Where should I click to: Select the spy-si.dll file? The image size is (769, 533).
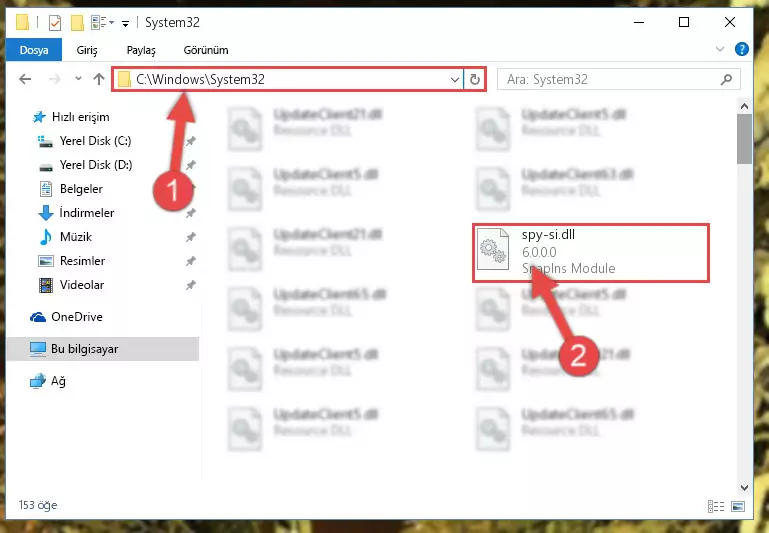pos(591,253)
